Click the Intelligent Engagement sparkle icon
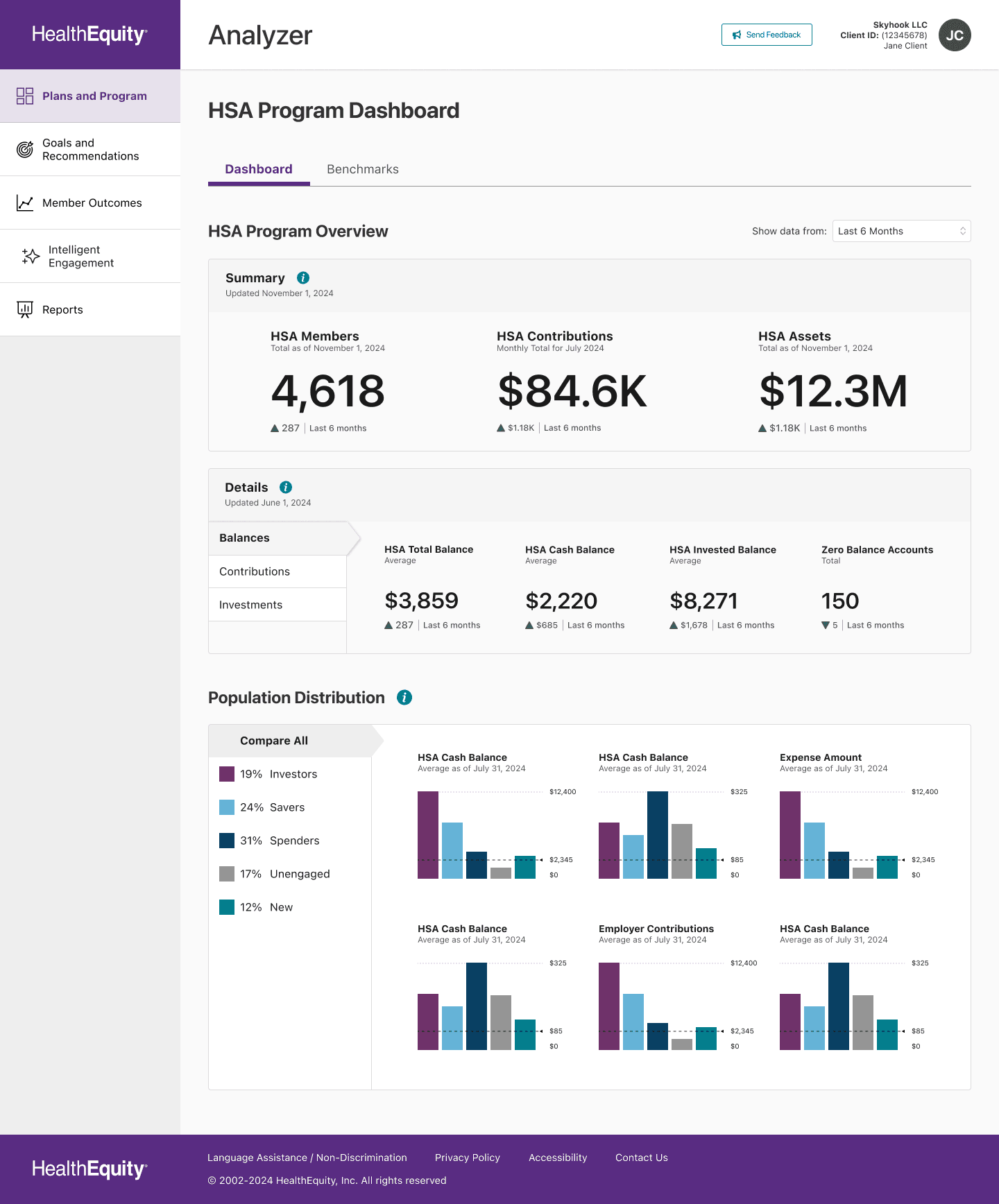 [31, 256]
